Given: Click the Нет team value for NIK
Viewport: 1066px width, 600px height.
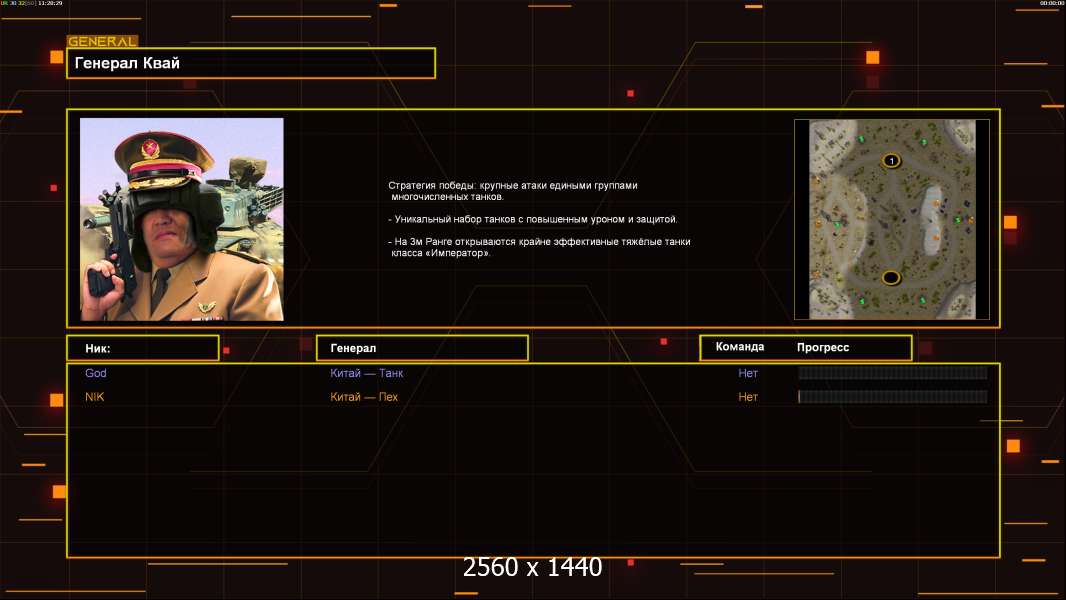Looking at the screenshot, I should click(x=748, y=397).
